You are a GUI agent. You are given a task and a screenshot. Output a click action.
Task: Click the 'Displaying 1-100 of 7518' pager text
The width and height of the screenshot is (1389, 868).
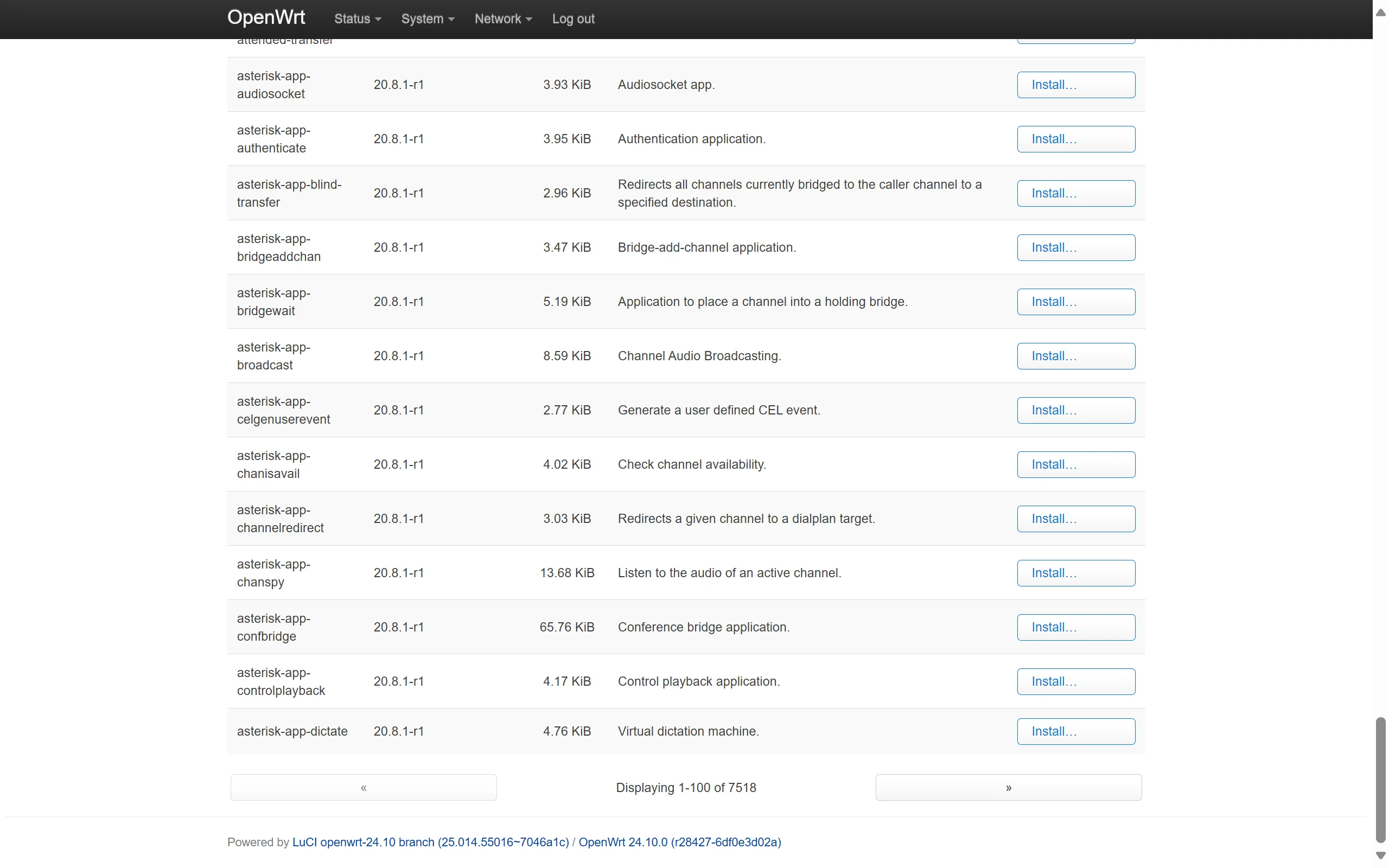pyautogui.click(x=686, y=788)
